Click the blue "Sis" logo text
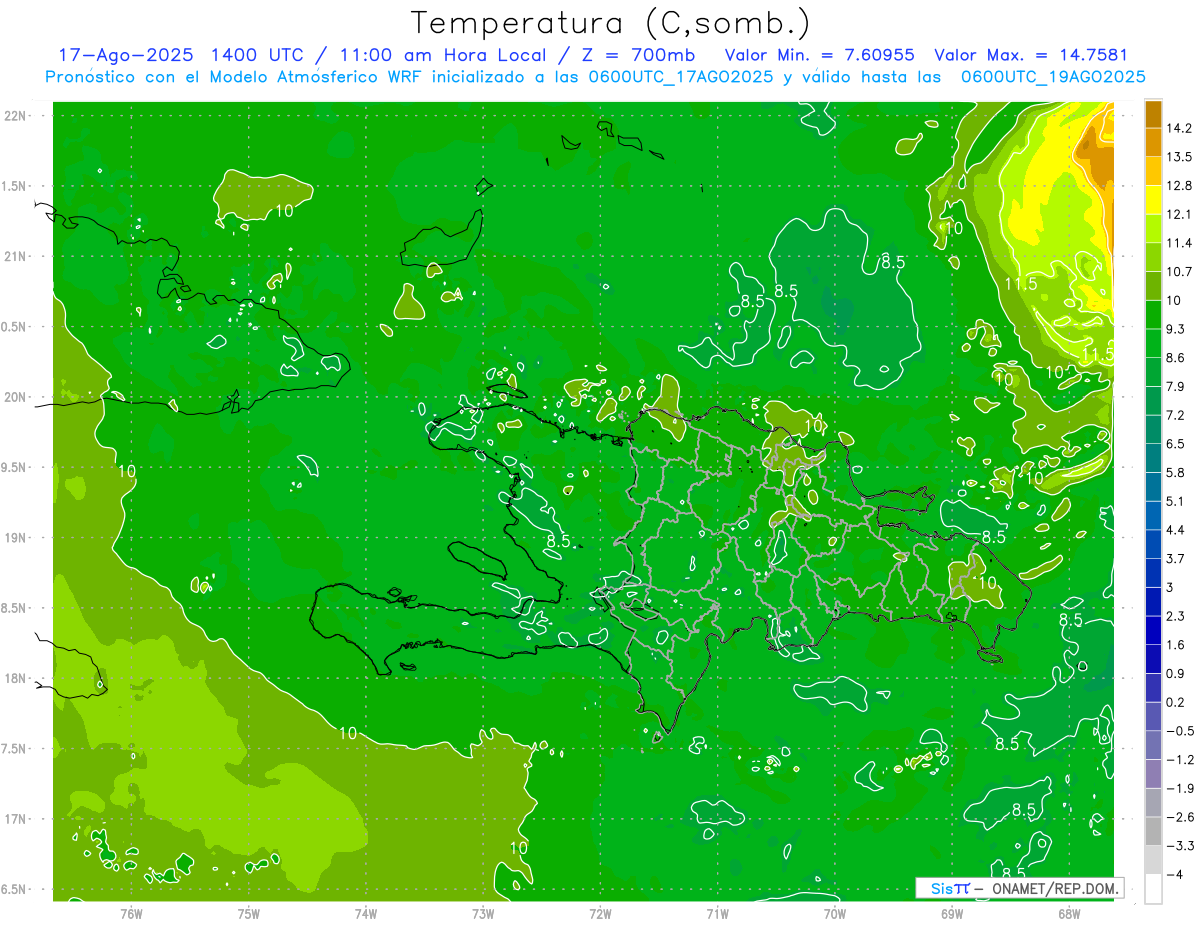 (941, 888)
